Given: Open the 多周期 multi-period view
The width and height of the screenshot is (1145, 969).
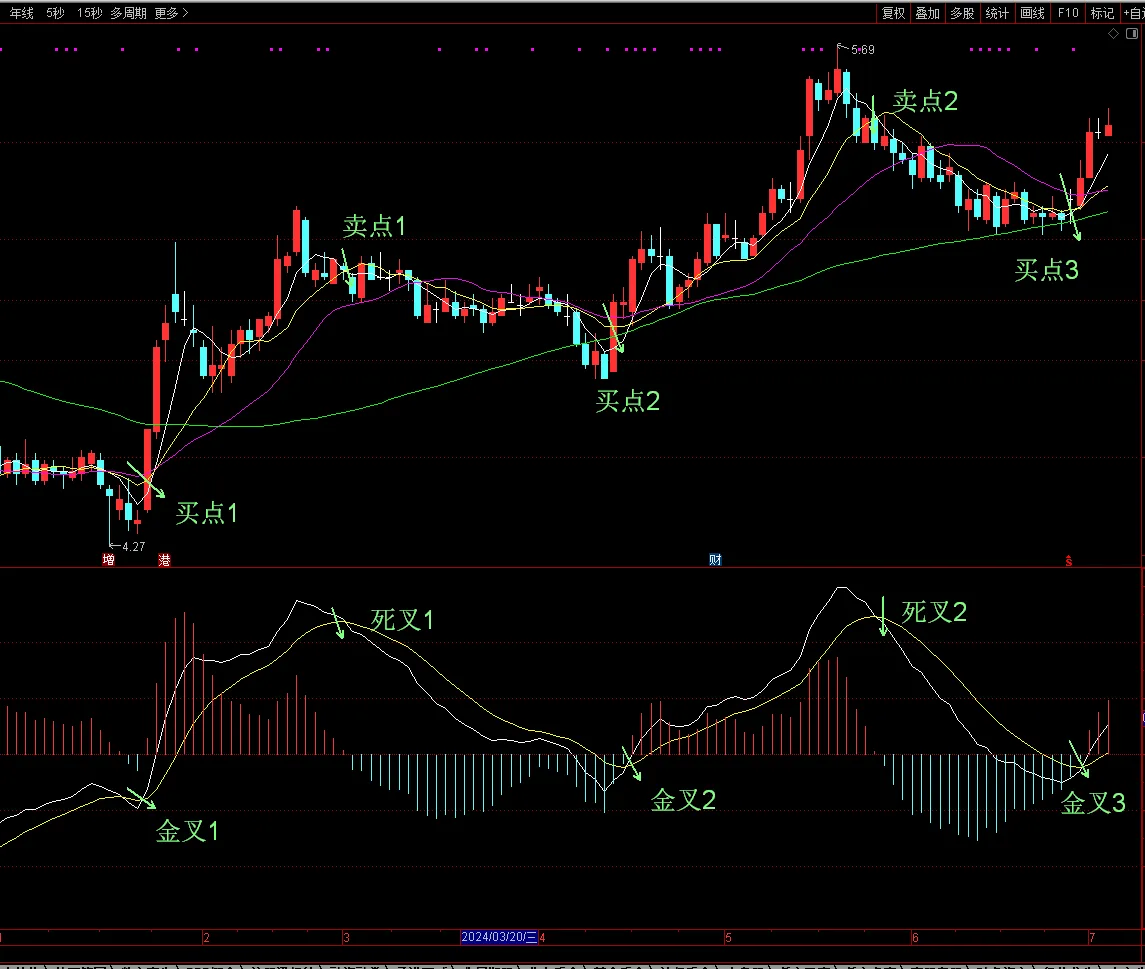Looking at the screenshot, I should point(129,13).
